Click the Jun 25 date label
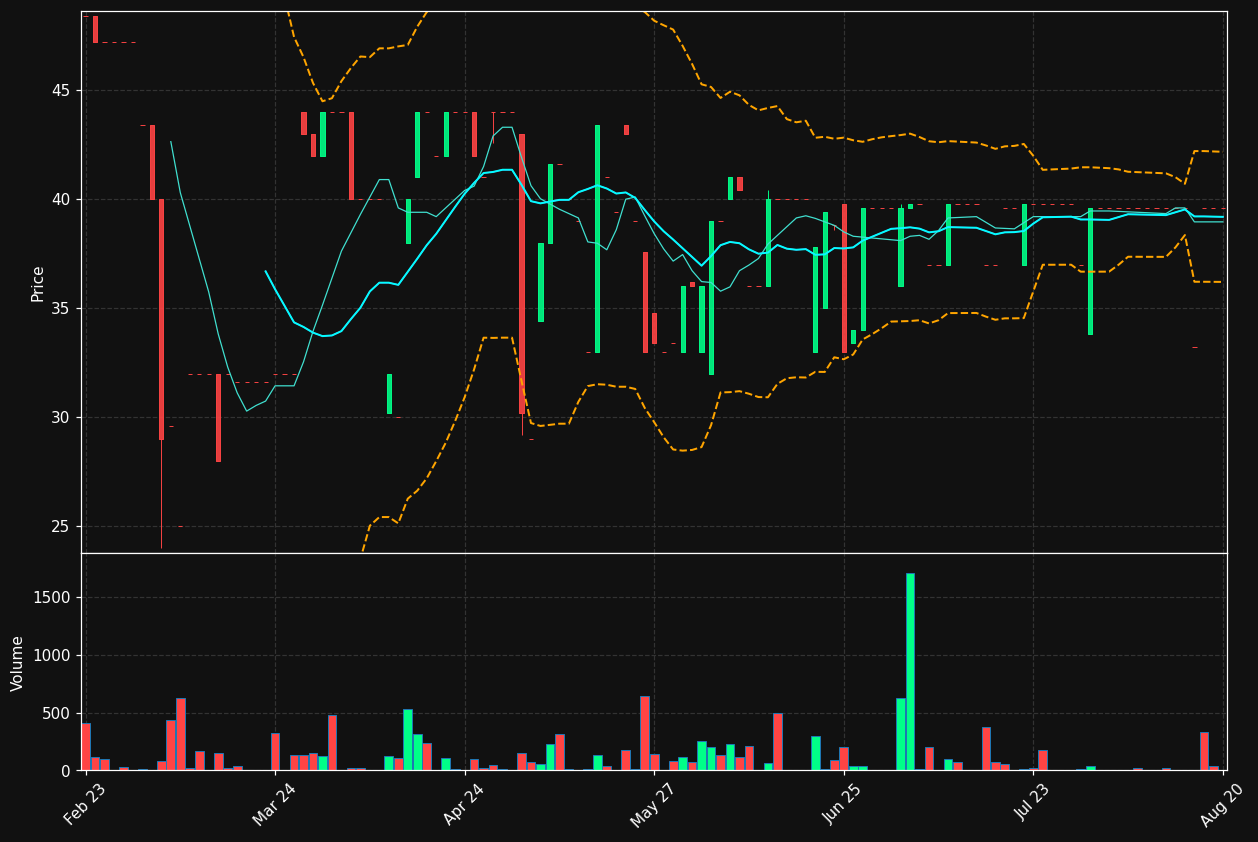The width and height of the screenshot is (1258, 842). [x=843, y=805]
